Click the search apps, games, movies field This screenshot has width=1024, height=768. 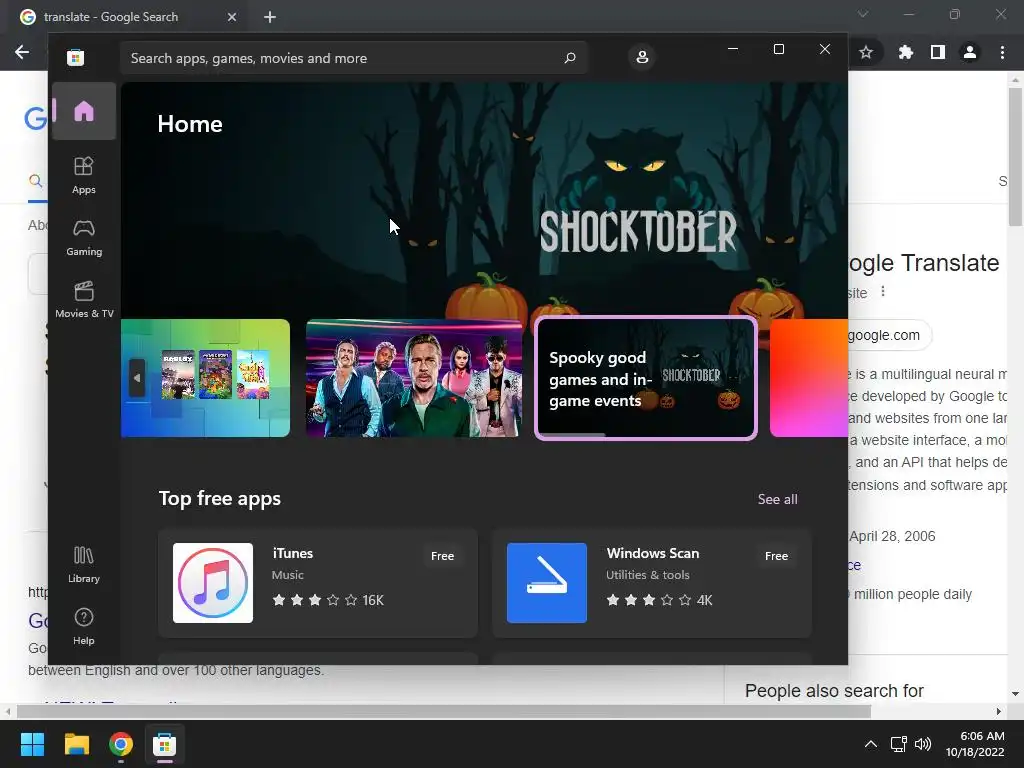[x=353, y=58]
